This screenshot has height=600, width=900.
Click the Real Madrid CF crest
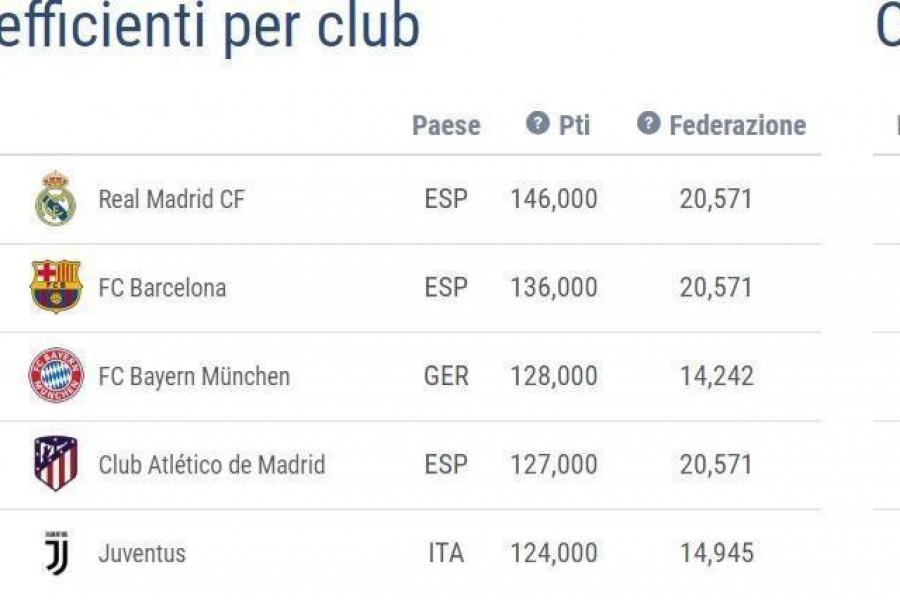[55, 198]
